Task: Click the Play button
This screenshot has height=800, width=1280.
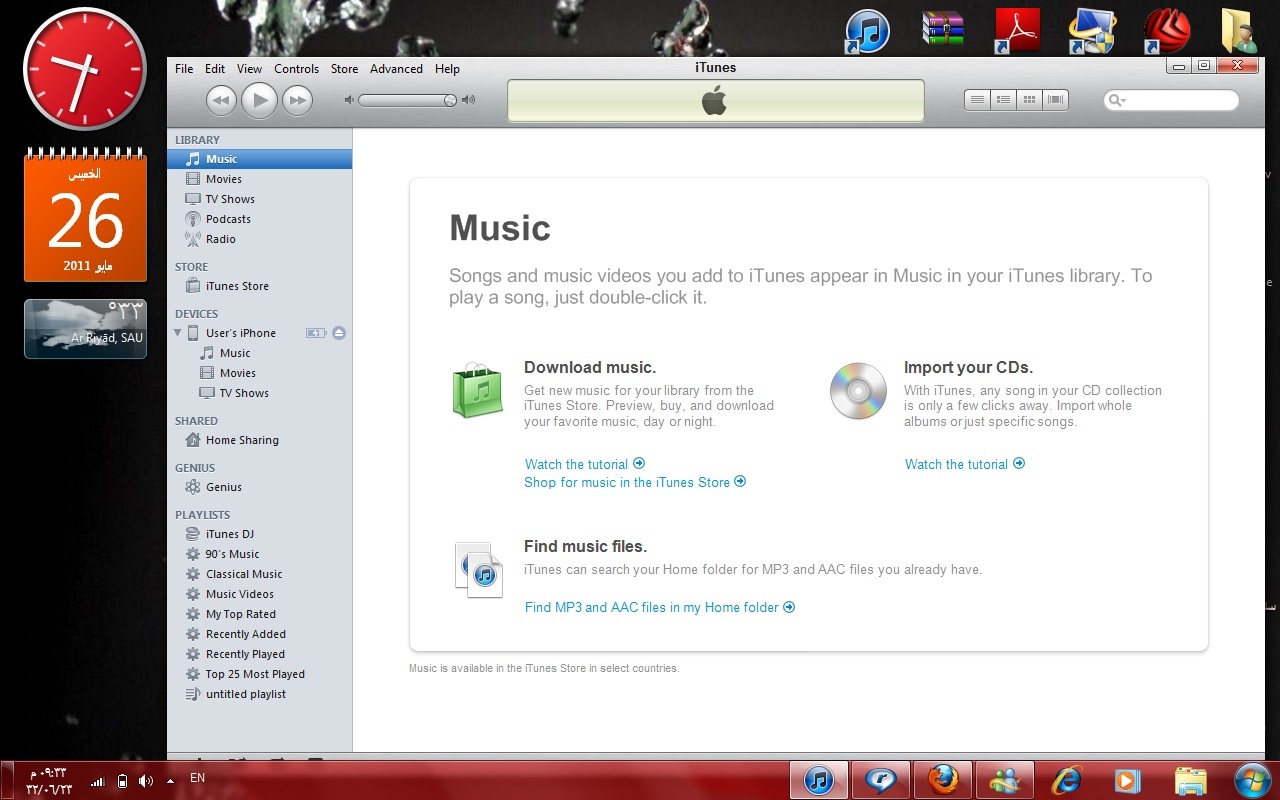Action: pyautogui.click(x=259, y=100)
